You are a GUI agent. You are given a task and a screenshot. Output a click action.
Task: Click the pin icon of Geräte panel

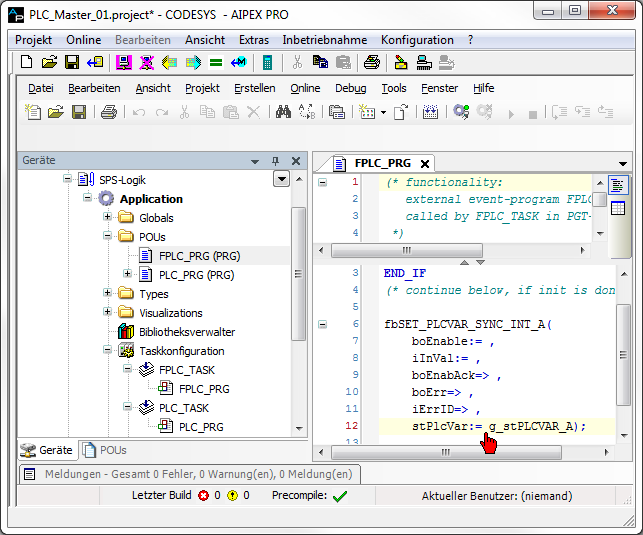[276, 161]
